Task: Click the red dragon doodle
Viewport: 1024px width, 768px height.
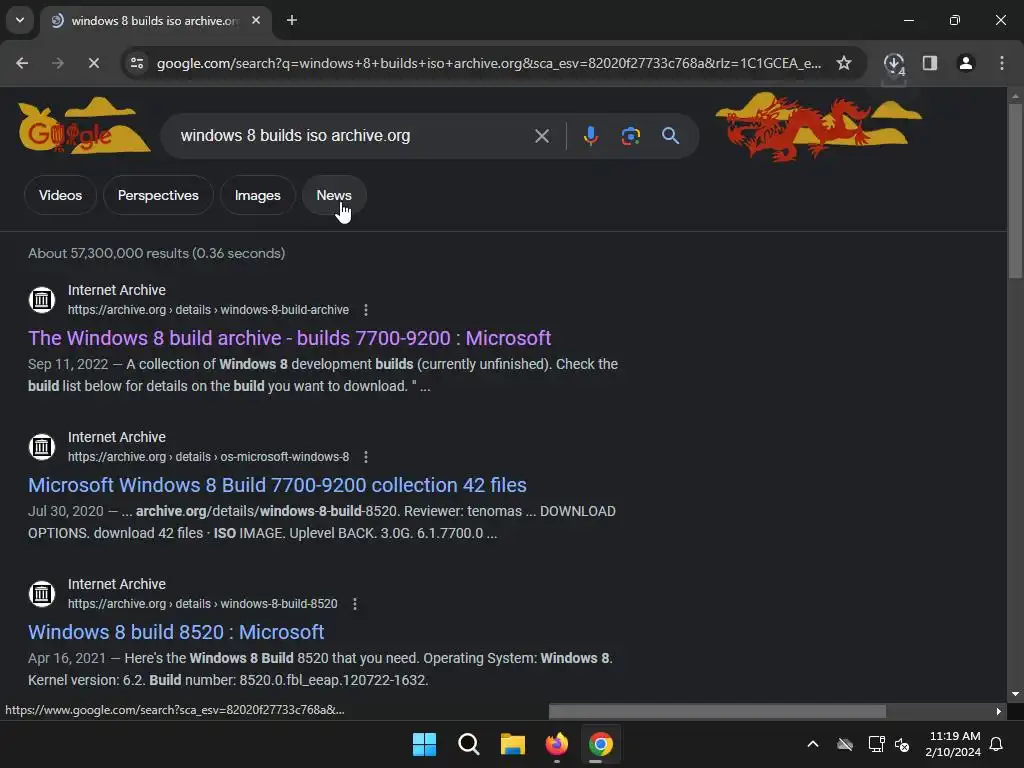Action: pyautogui.click(x=800, y=129)
